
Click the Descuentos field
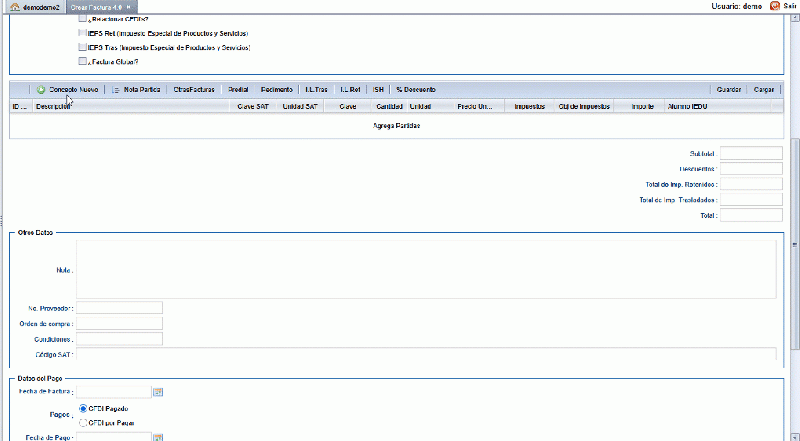[751, 168]
